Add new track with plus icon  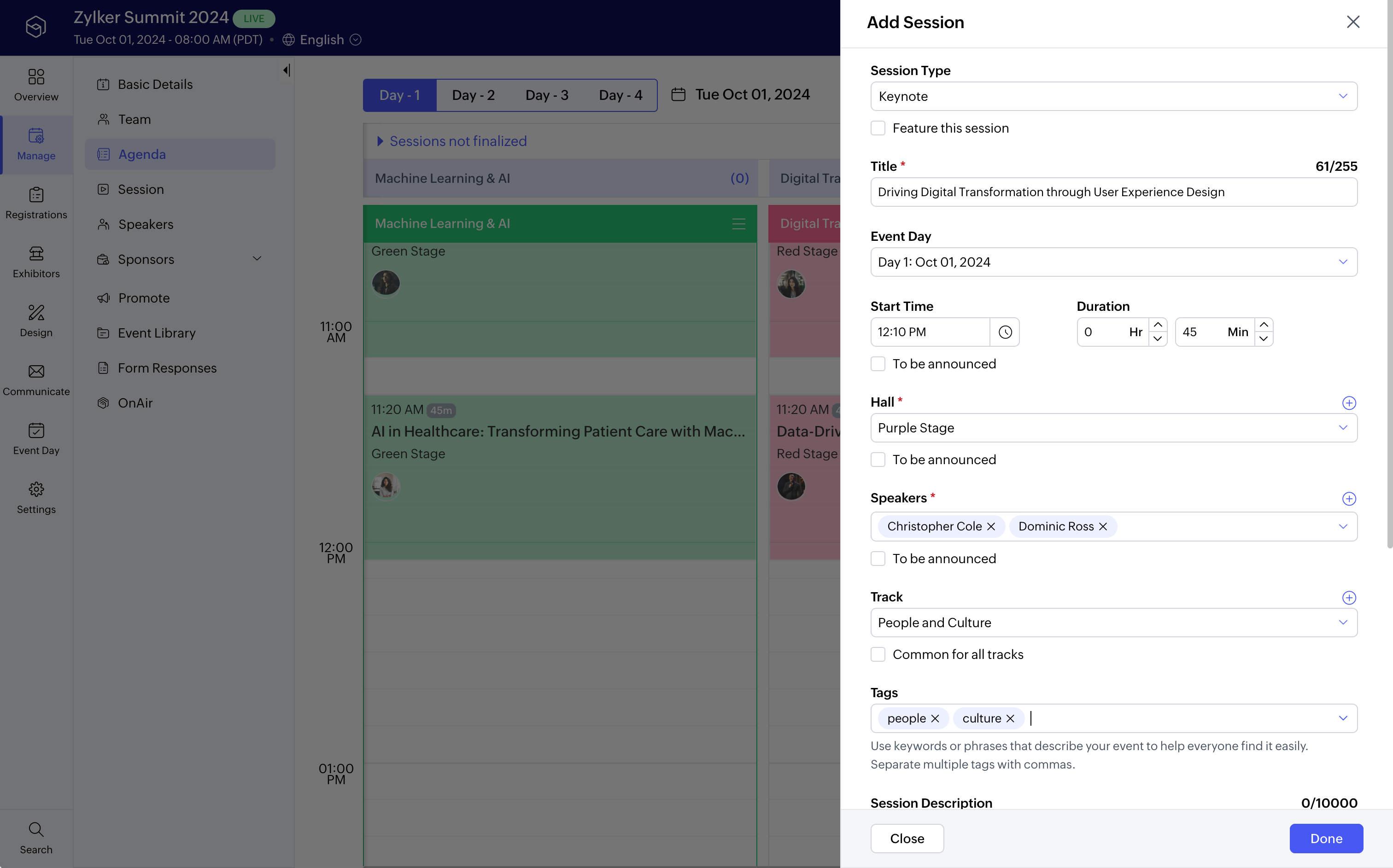pos(1349,598)
